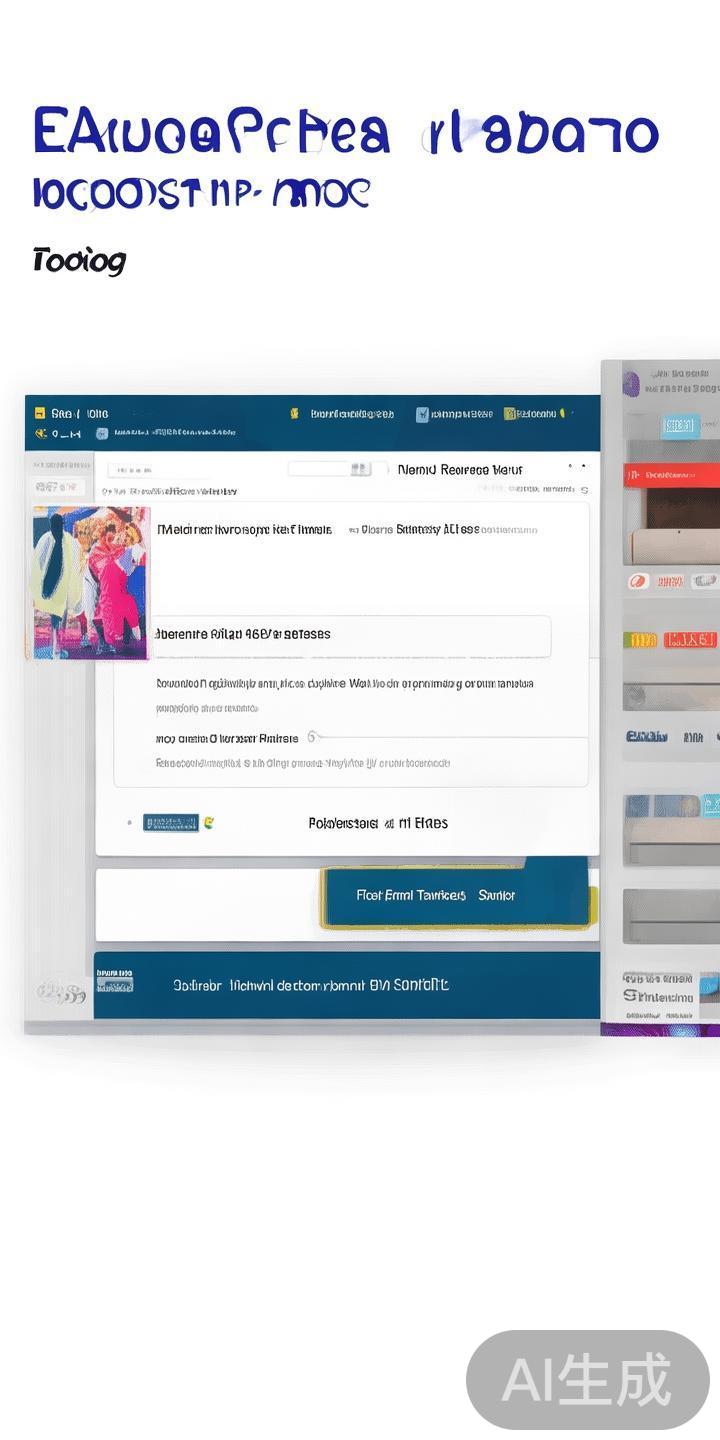Image resolution: width=720 pixels, height=1440 pixels.
Task: Click the yellow square icon in header's top-left
Action: coord(40,413)
